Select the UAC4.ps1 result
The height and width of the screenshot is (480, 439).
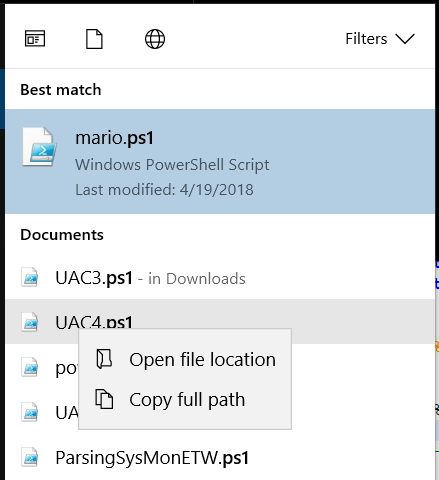click(x=220, y=321)
